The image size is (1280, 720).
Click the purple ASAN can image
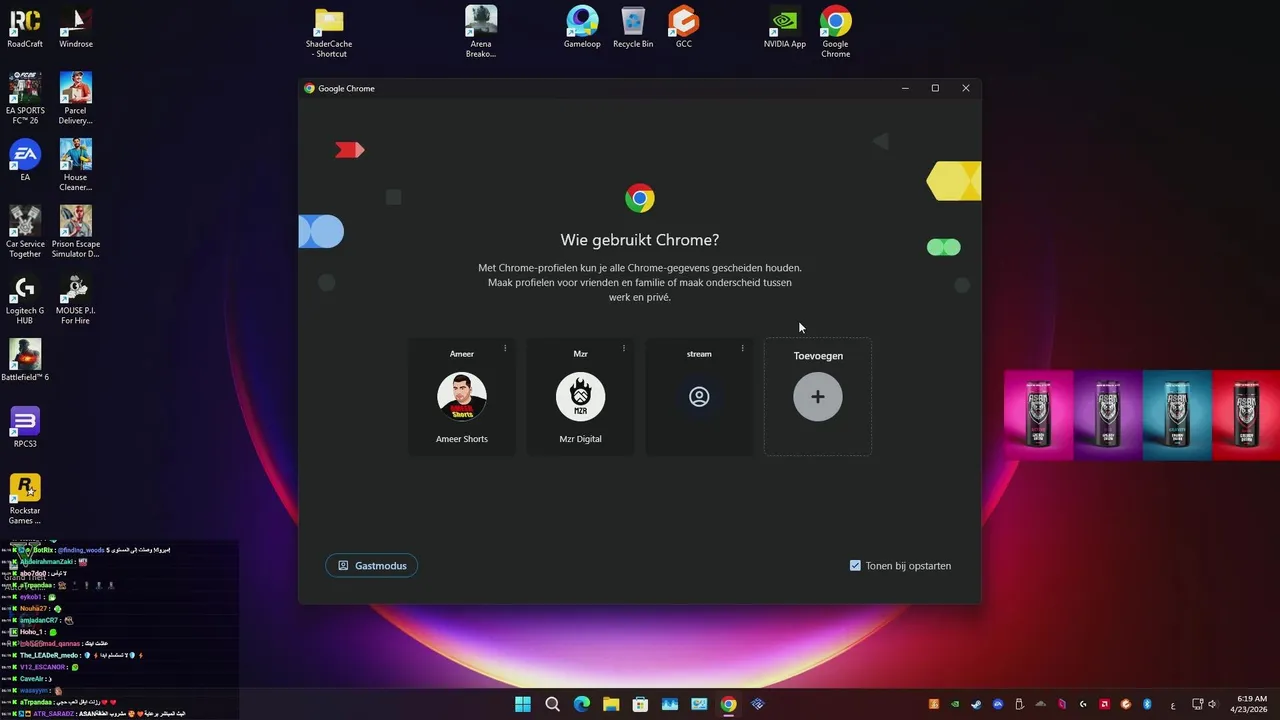pyautogui.click(x=1108, y=415)
